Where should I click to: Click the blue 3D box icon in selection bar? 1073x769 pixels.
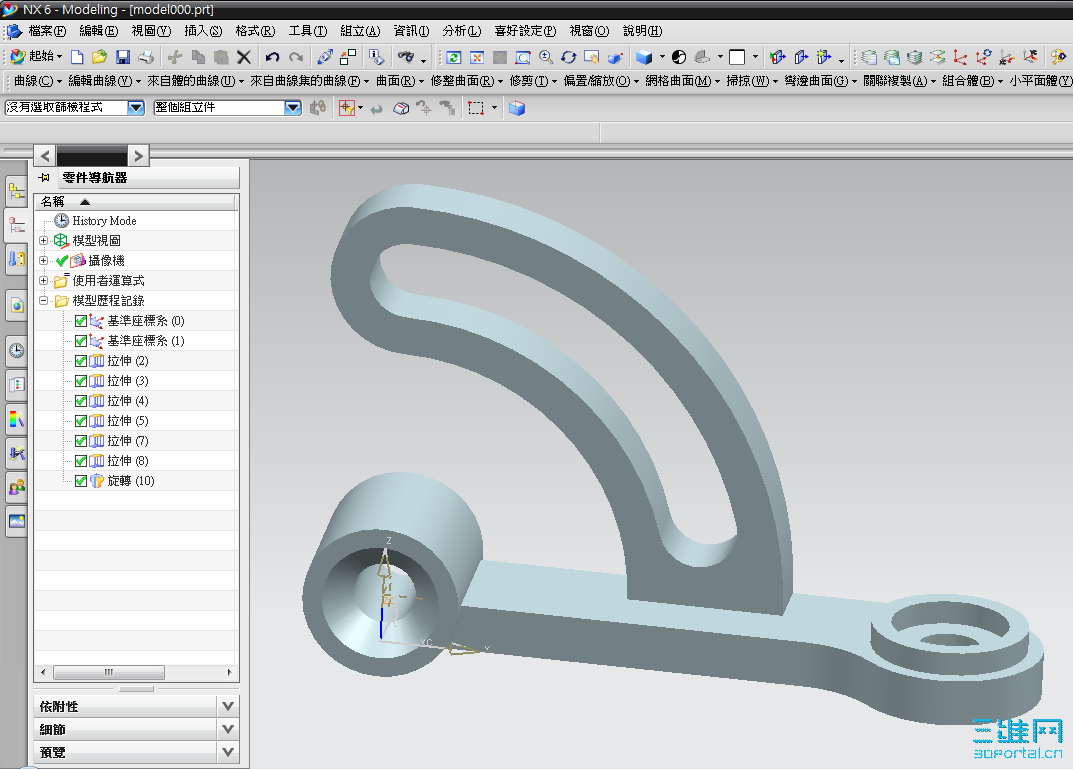517,108
